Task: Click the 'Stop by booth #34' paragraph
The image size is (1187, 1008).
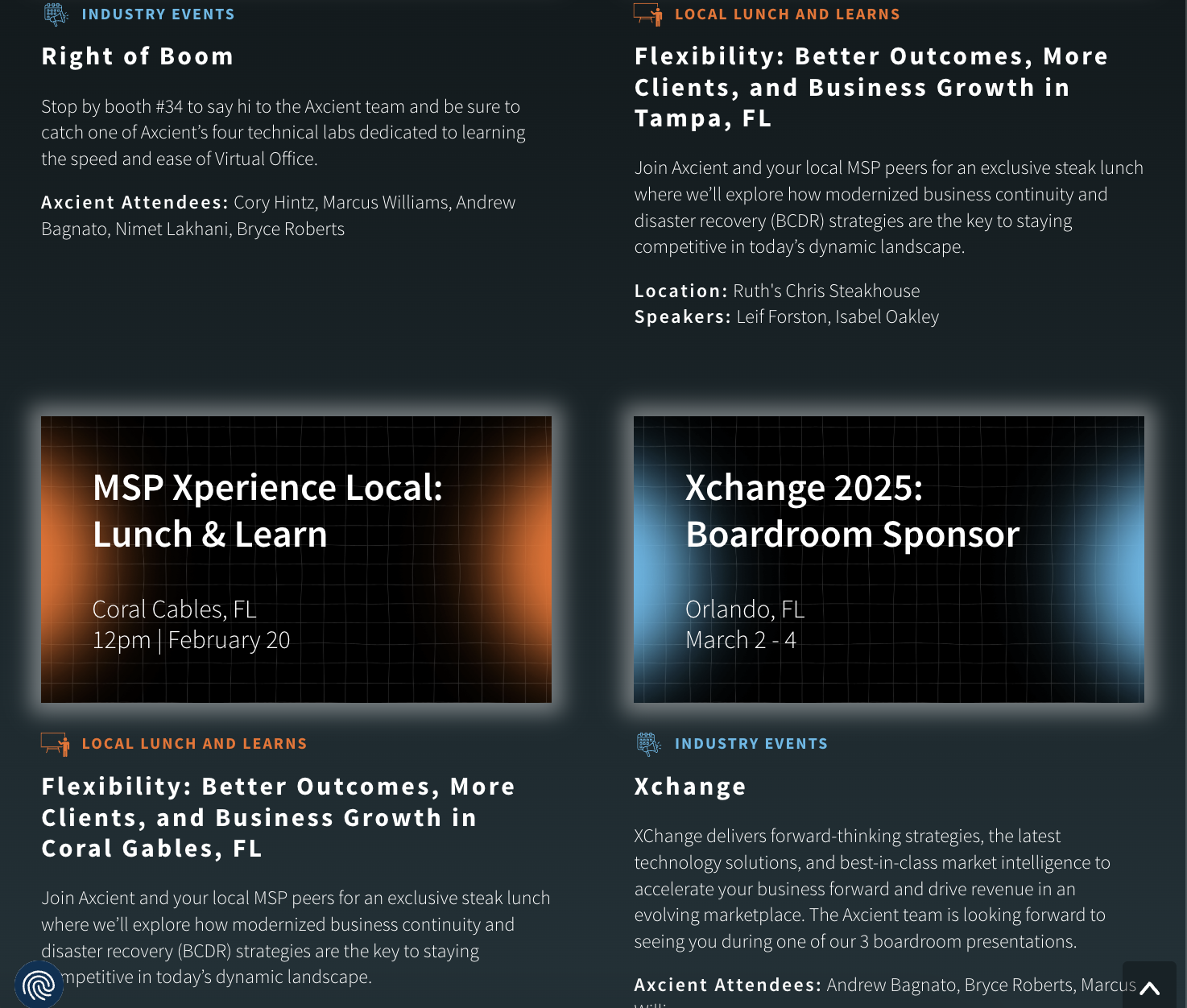Action: pos(283,133)
